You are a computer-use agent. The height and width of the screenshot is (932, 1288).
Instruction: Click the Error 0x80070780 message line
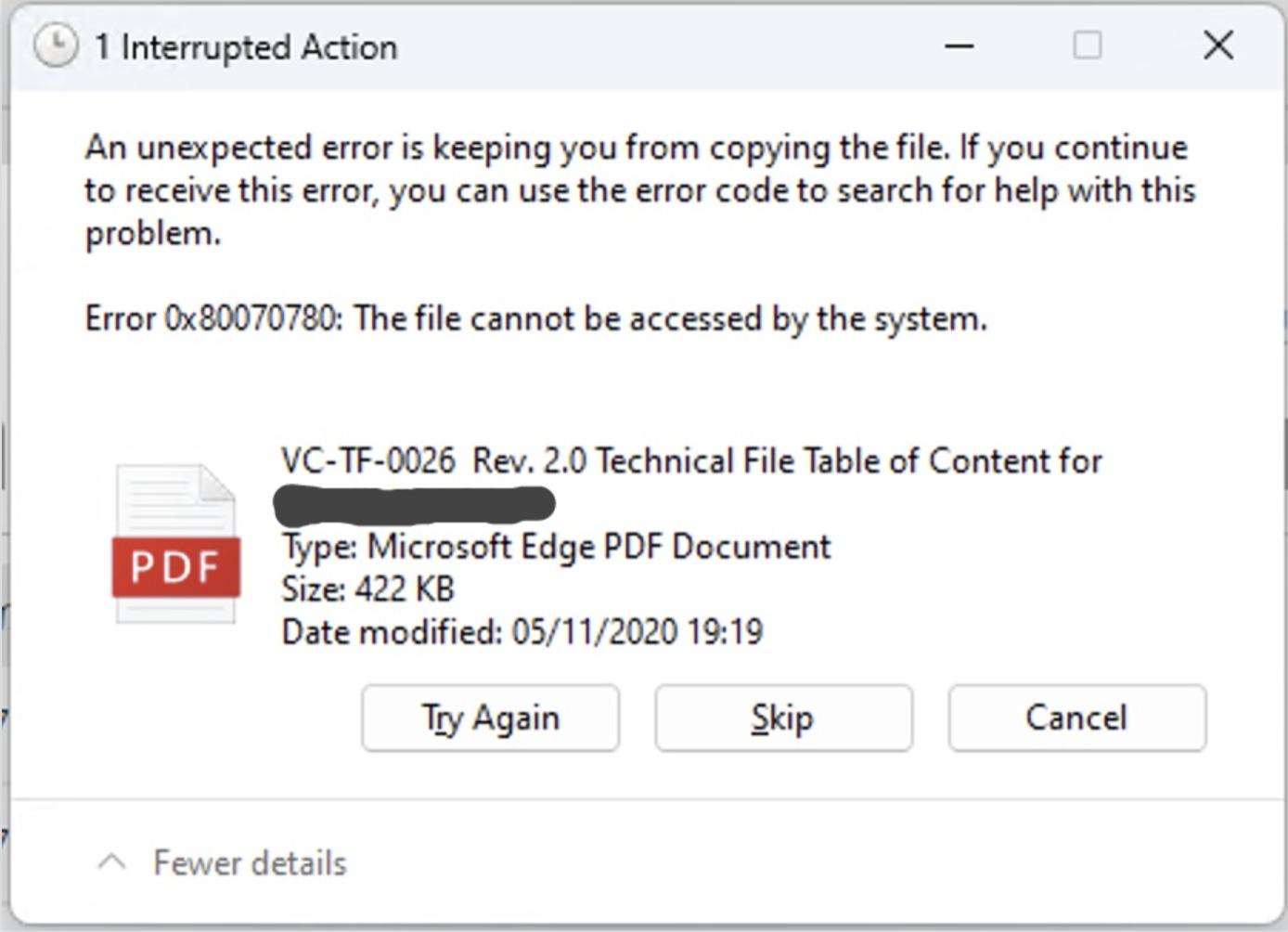535,319
